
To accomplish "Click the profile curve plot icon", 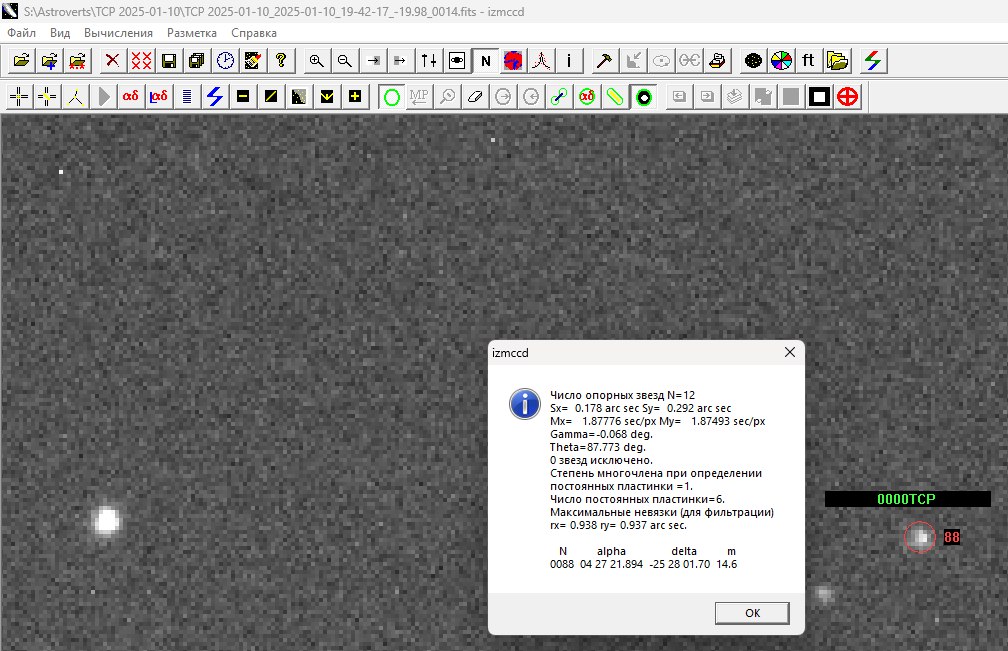I will click(x=541, y=61).
